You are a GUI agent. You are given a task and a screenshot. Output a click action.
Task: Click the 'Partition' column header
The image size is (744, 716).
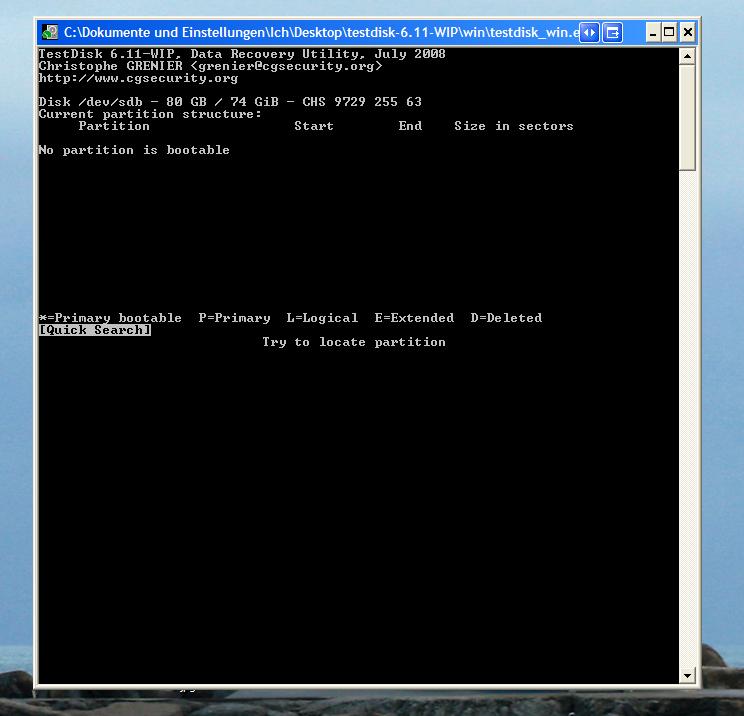click(x=114, y=126)
